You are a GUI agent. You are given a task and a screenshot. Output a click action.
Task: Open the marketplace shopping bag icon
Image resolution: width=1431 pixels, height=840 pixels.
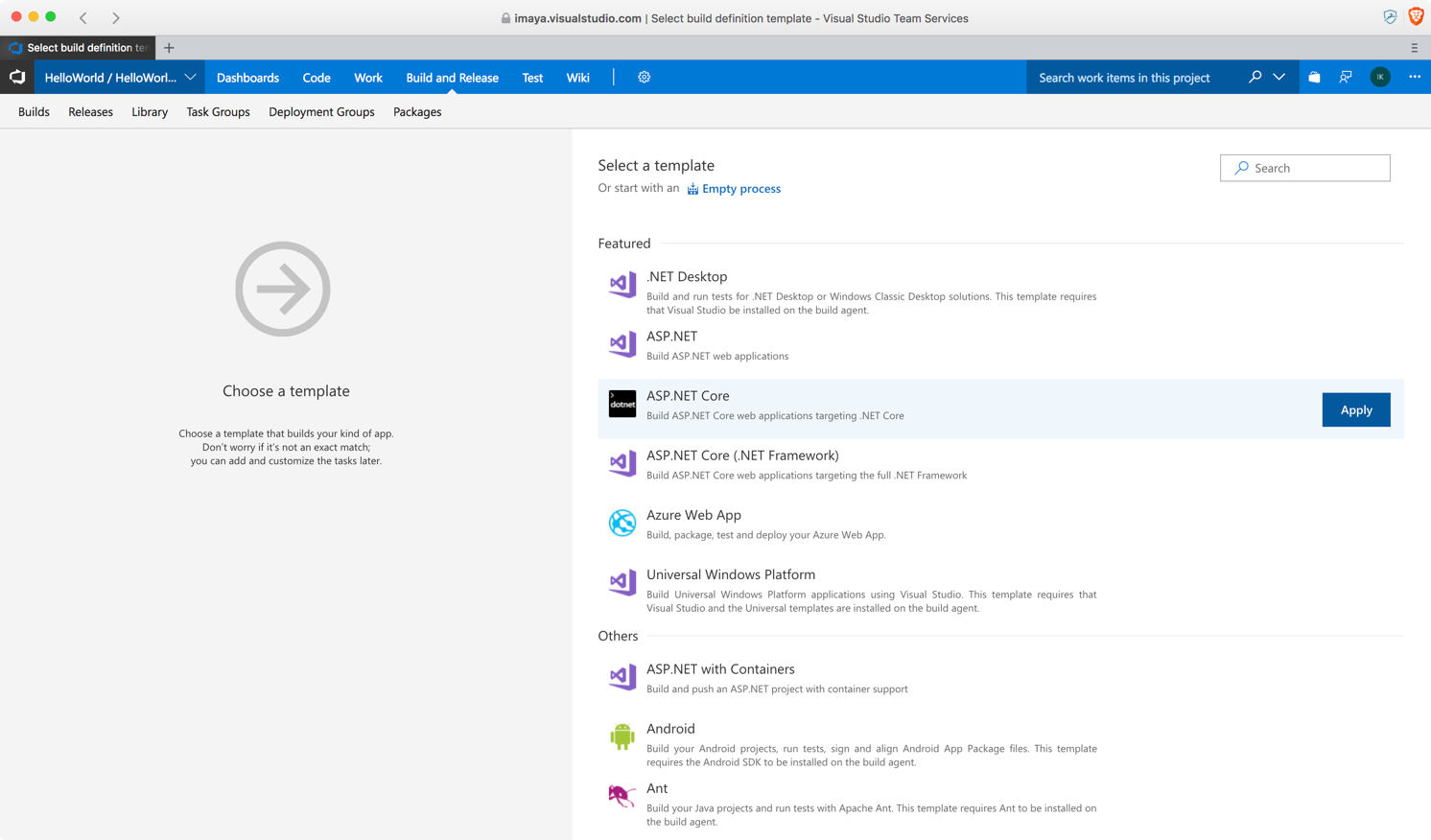point(1314,78)
